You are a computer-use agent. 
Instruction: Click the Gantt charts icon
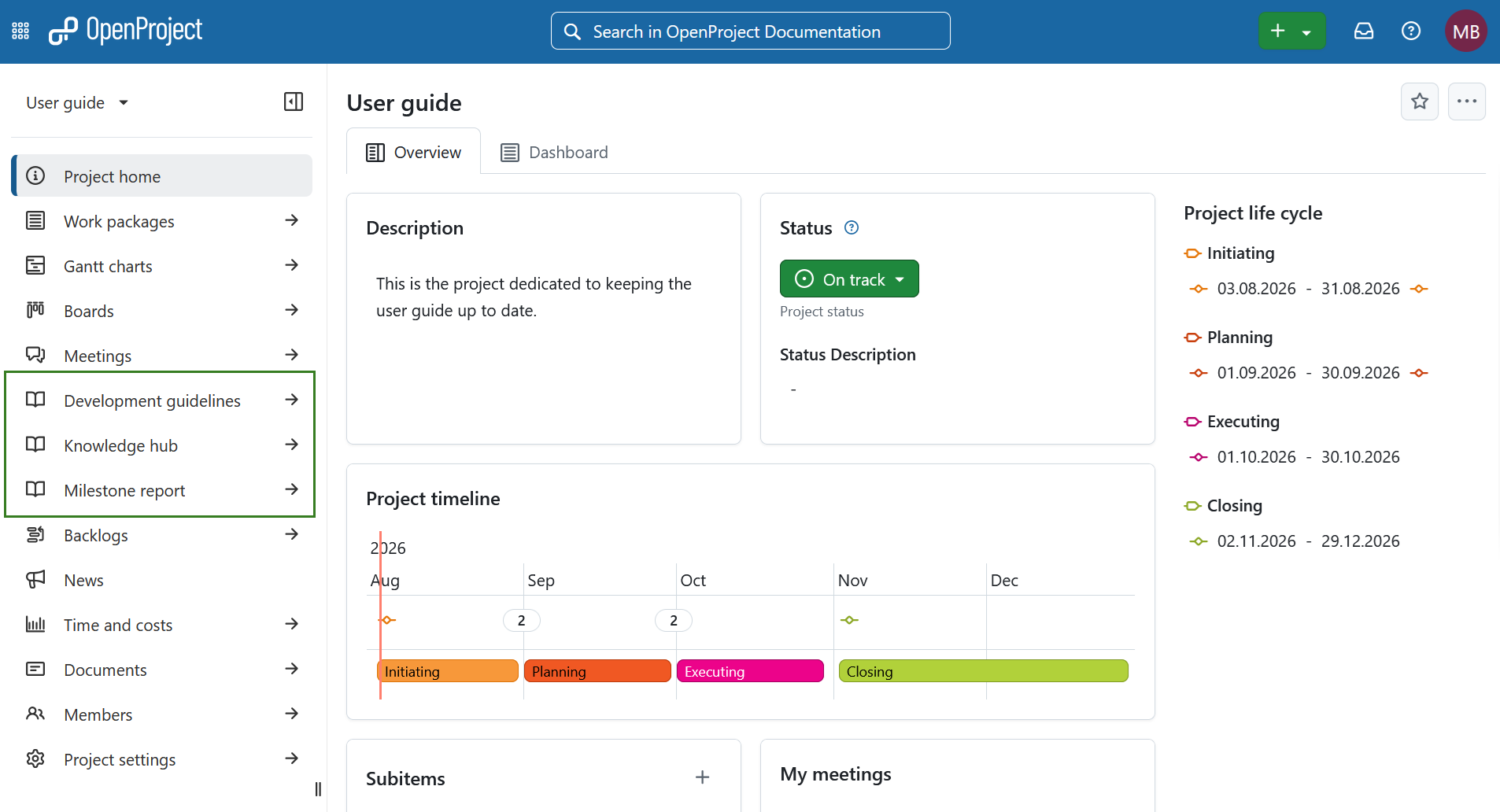click(35, 265)
